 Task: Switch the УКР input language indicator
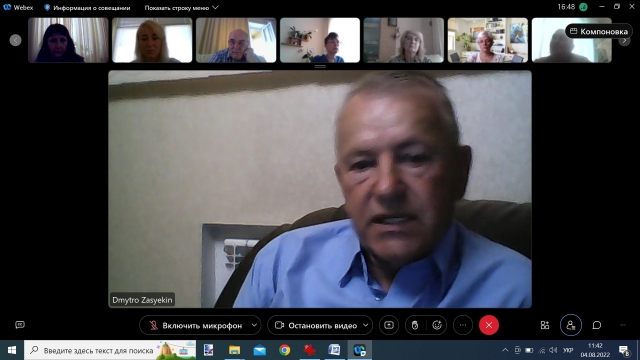(568, 350)
